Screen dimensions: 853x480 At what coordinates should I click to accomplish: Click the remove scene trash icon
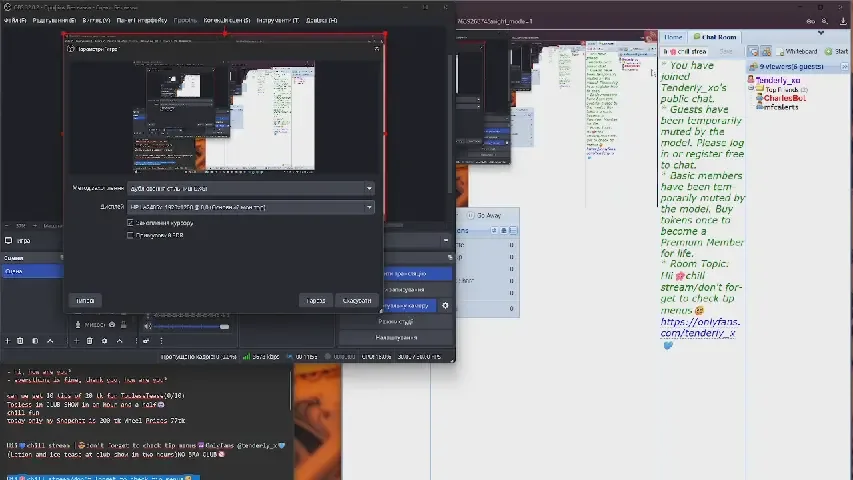tap(21, 341)
